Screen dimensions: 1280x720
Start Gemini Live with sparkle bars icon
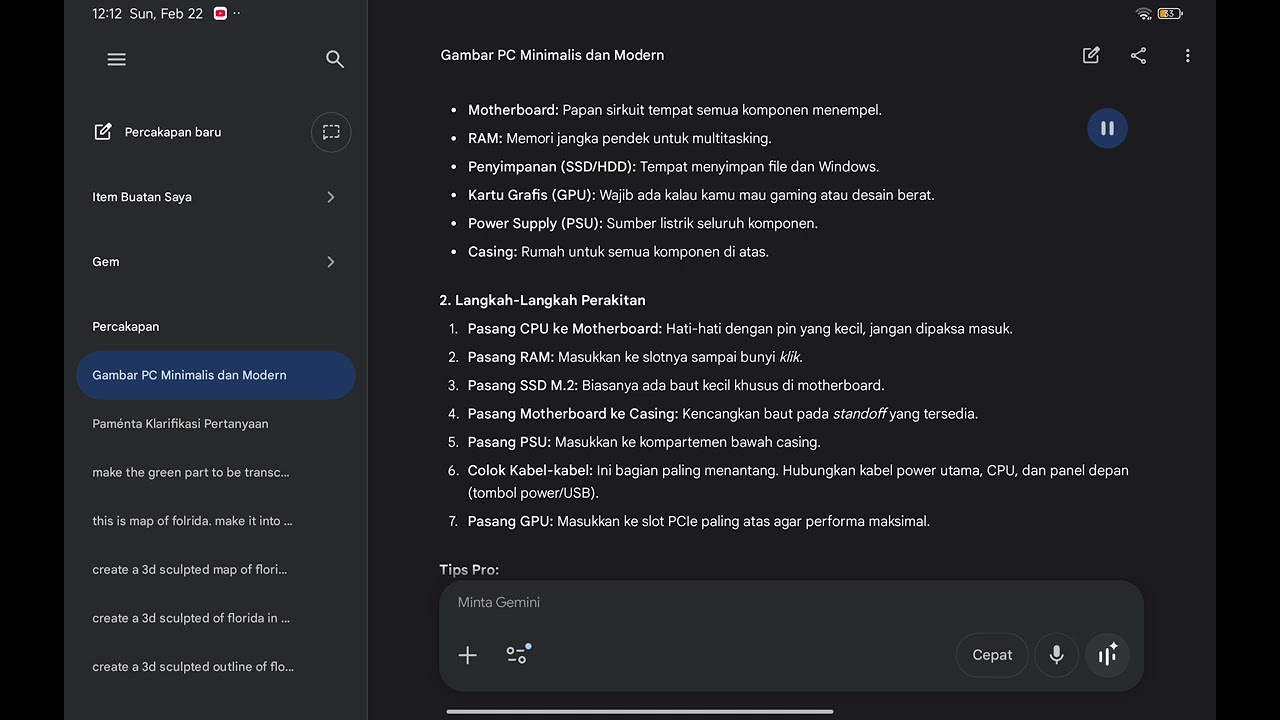[1107, 655]
